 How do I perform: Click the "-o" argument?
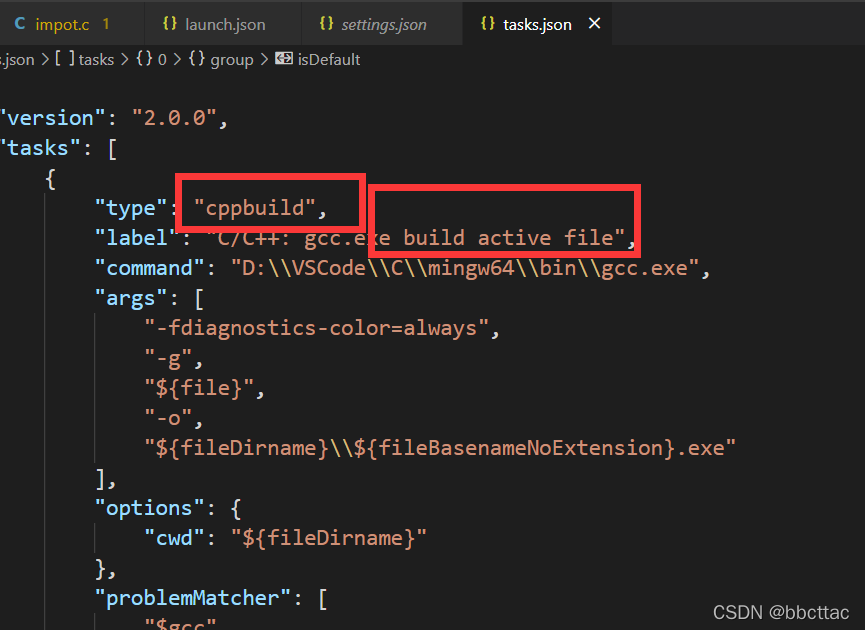point(168,418)
